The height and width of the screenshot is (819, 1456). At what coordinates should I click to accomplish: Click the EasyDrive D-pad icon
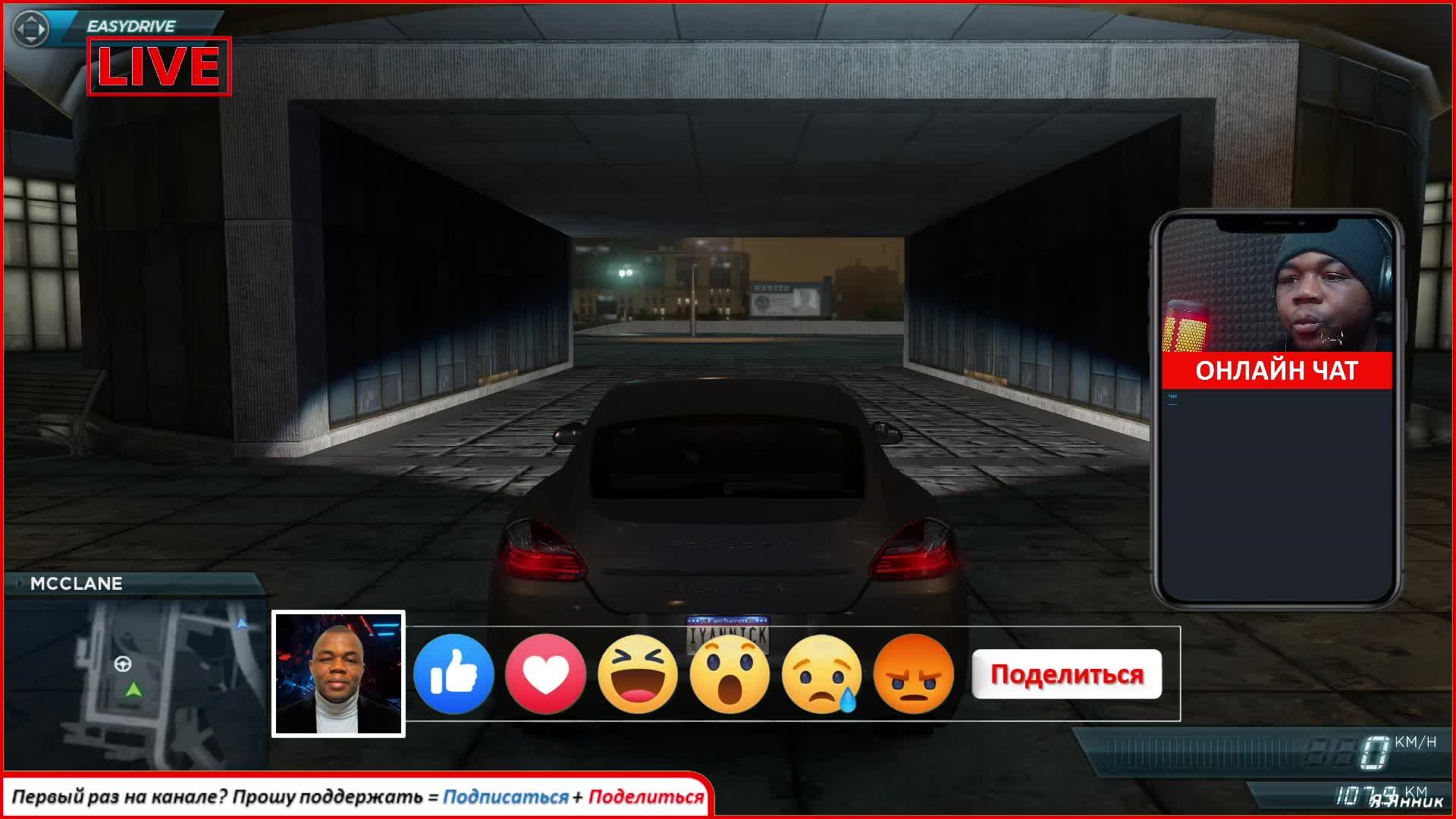[x=31, y=29]
